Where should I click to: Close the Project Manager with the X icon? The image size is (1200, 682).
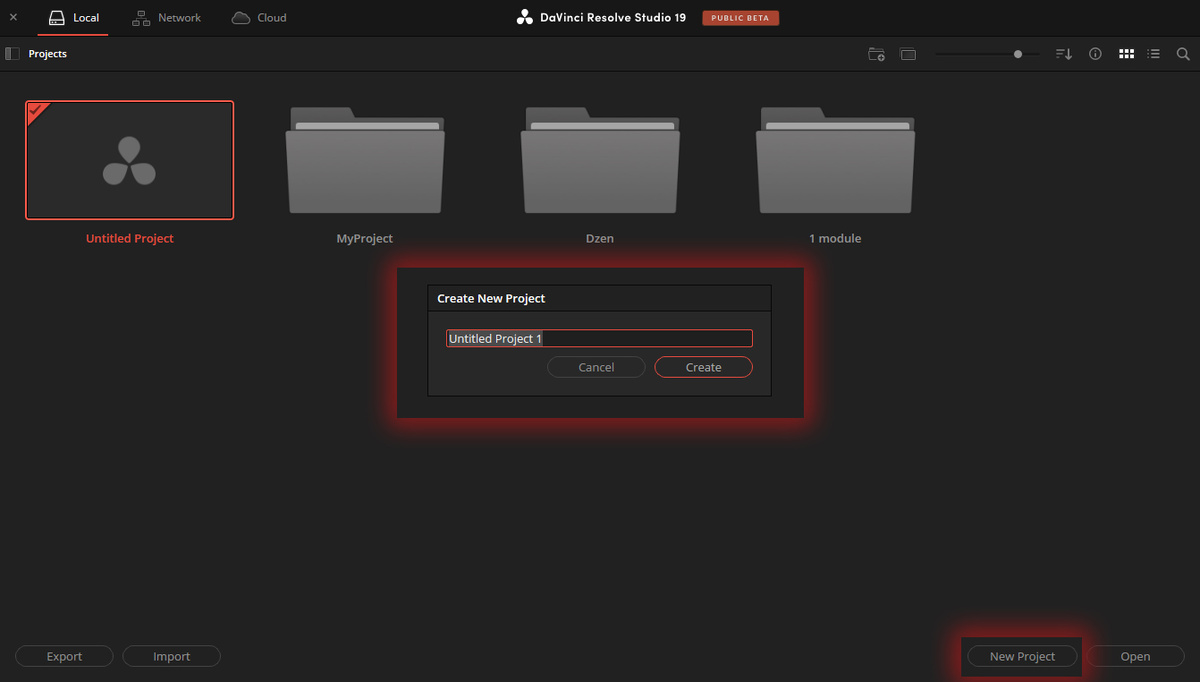coord(13,17)
